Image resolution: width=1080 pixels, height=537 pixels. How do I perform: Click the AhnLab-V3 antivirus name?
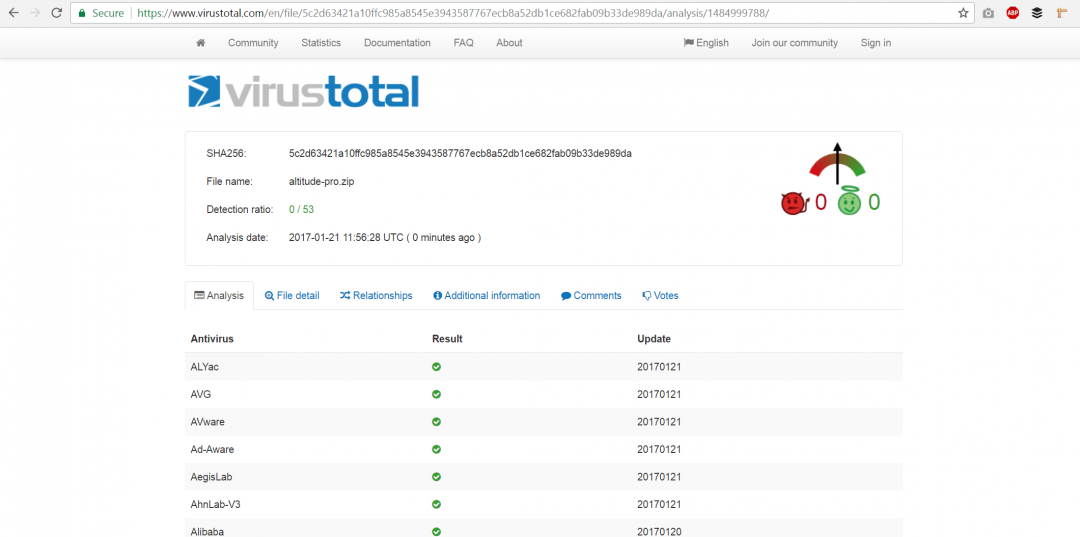click(x=215, y=505)
